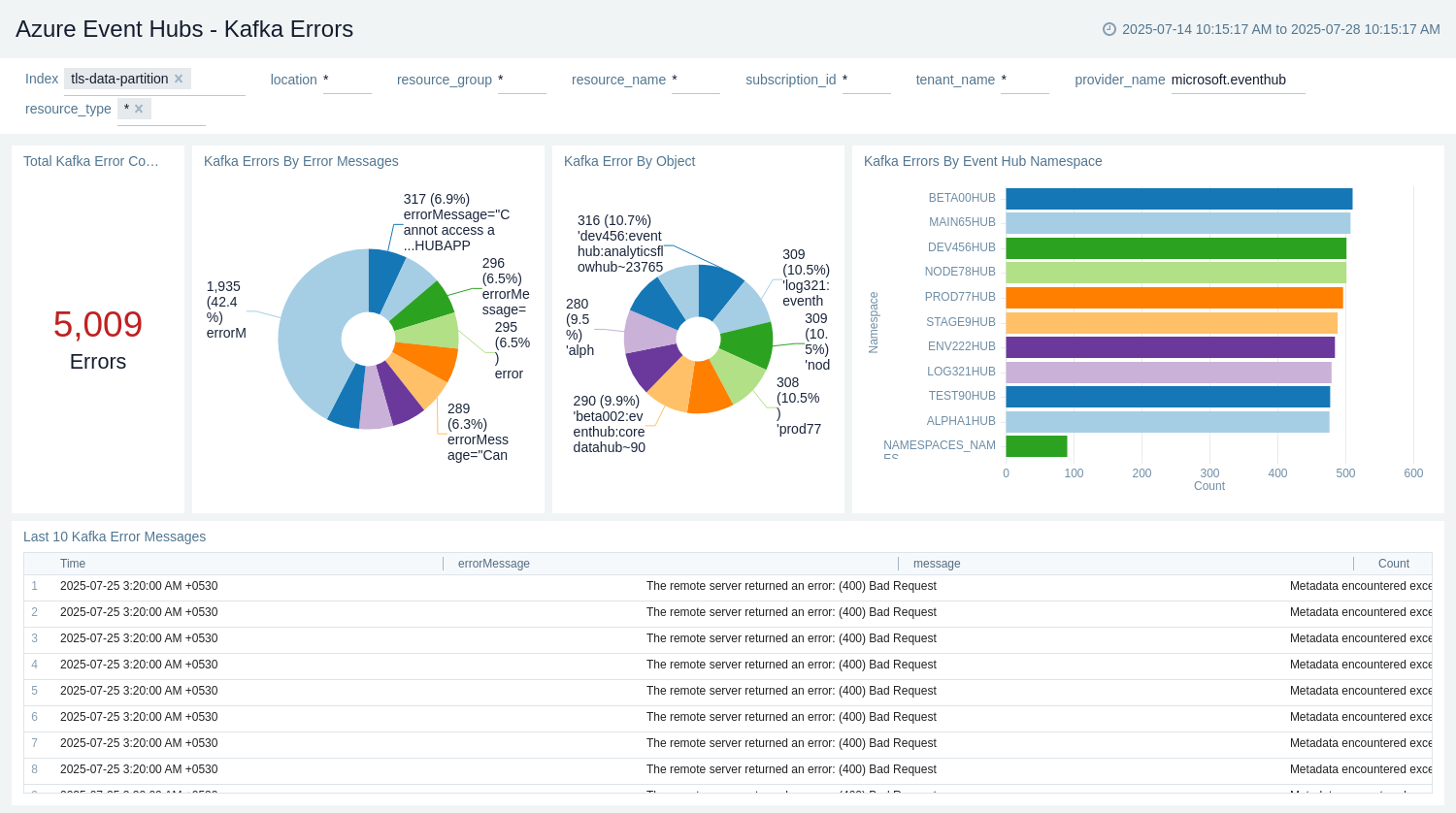This screenshot has height=813, width=1456.
Task: Click the 289 (6.3%) pie label
Action: pyautogui.click(x=478, y=432)
